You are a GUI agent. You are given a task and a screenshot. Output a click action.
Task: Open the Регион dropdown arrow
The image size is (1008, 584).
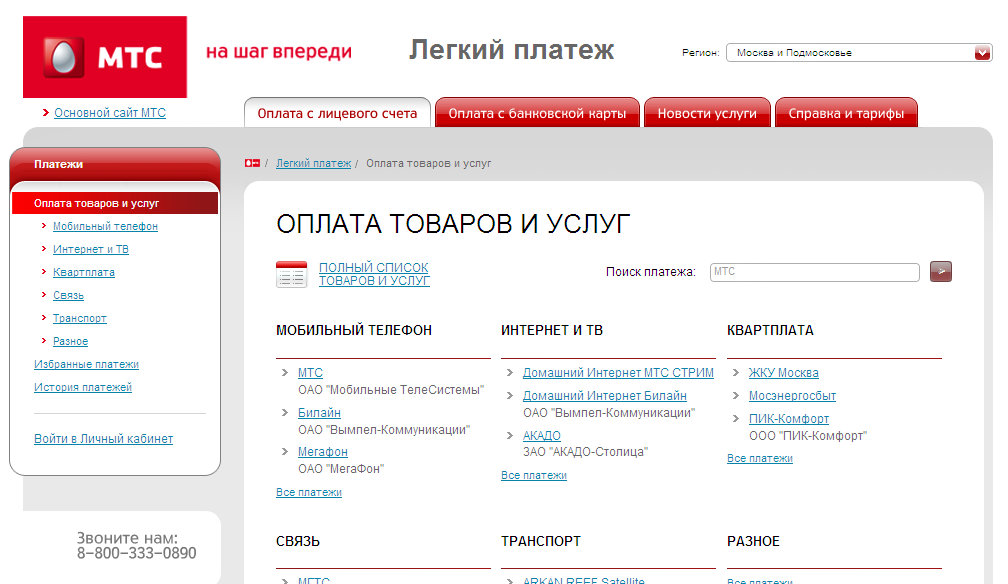982,53
